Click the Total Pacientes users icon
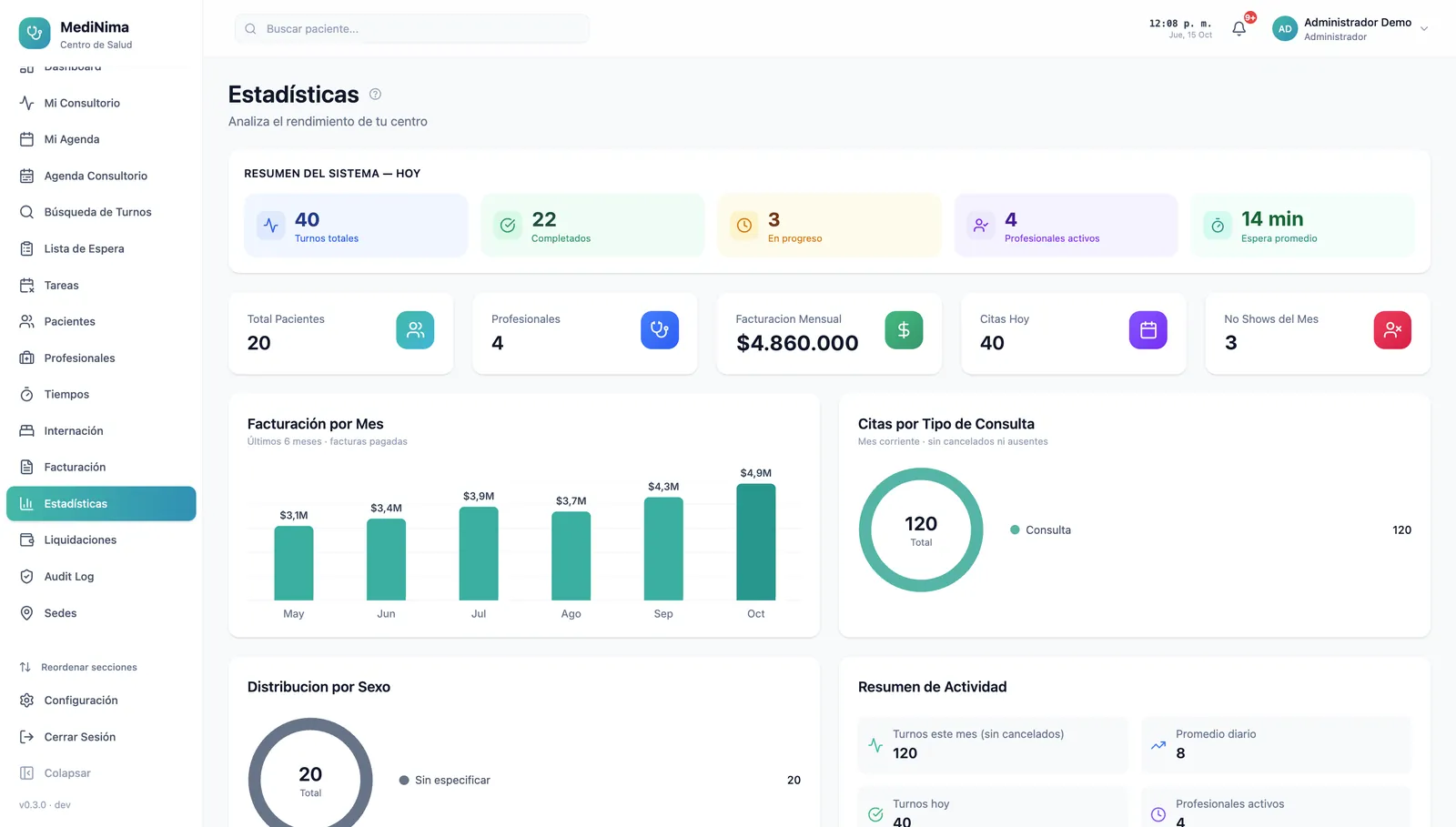 coord(415,330)
